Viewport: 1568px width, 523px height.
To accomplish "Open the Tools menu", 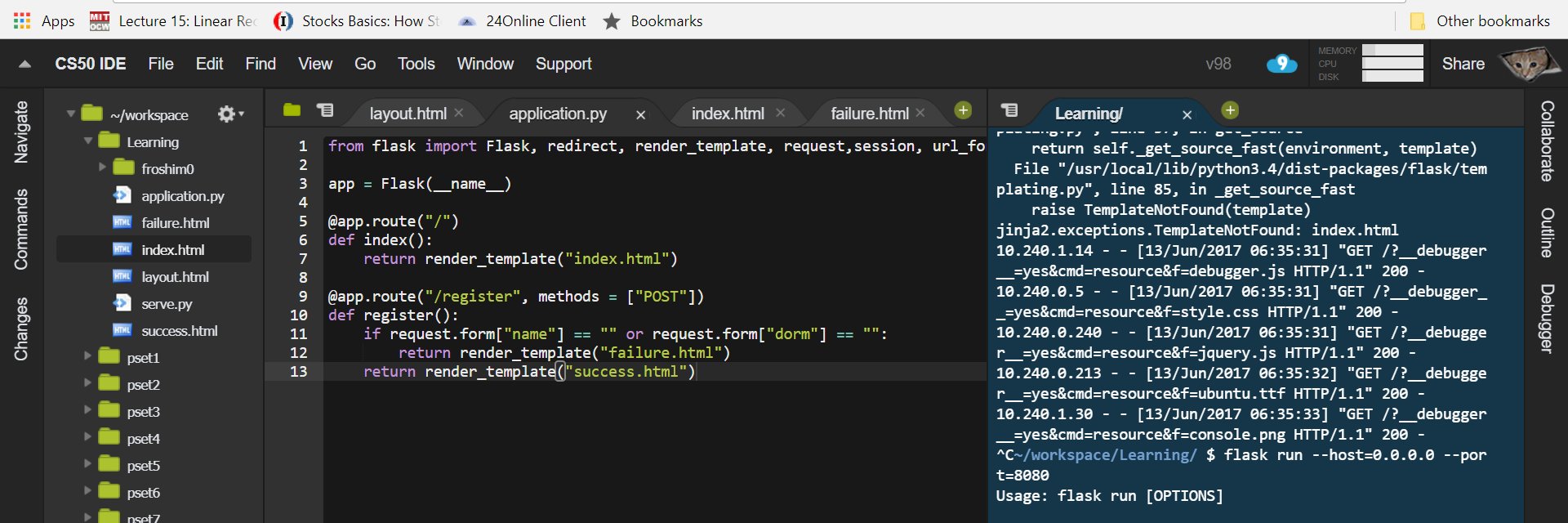I will pyautogui.click(x=416, y=64).
